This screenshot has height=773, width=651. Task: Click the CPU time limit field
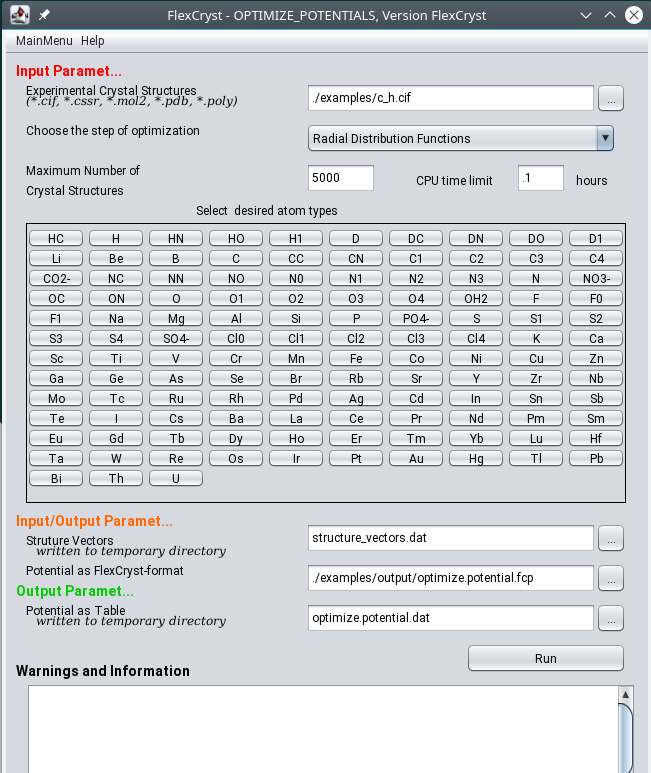click(x=541, y=178)
